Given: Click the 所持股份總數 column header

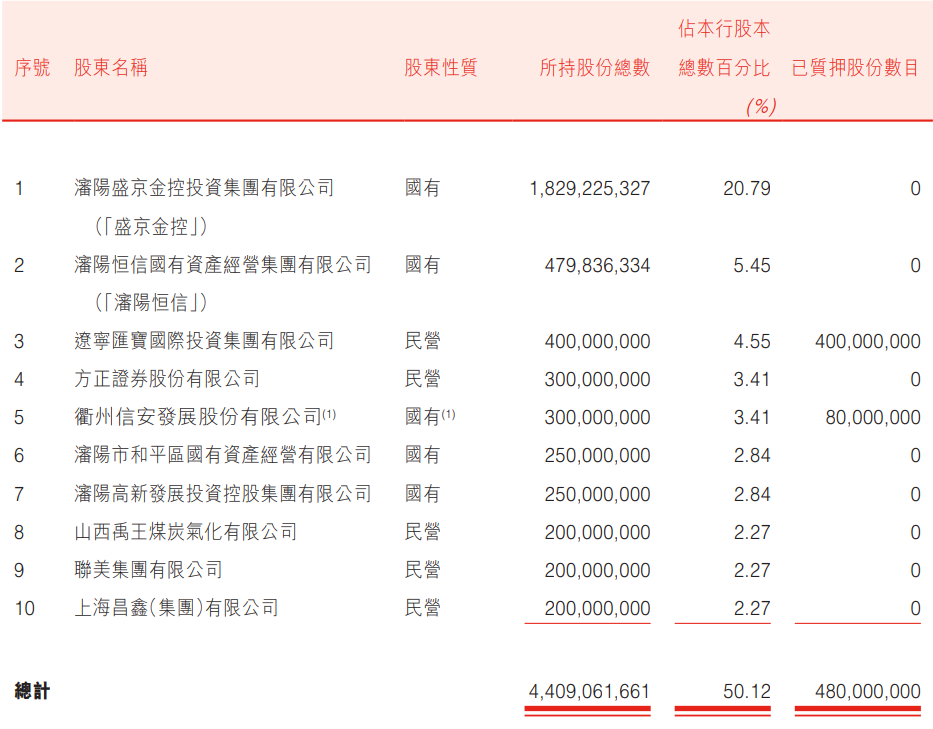Looking at the screenshot, I should pos(594,68).
